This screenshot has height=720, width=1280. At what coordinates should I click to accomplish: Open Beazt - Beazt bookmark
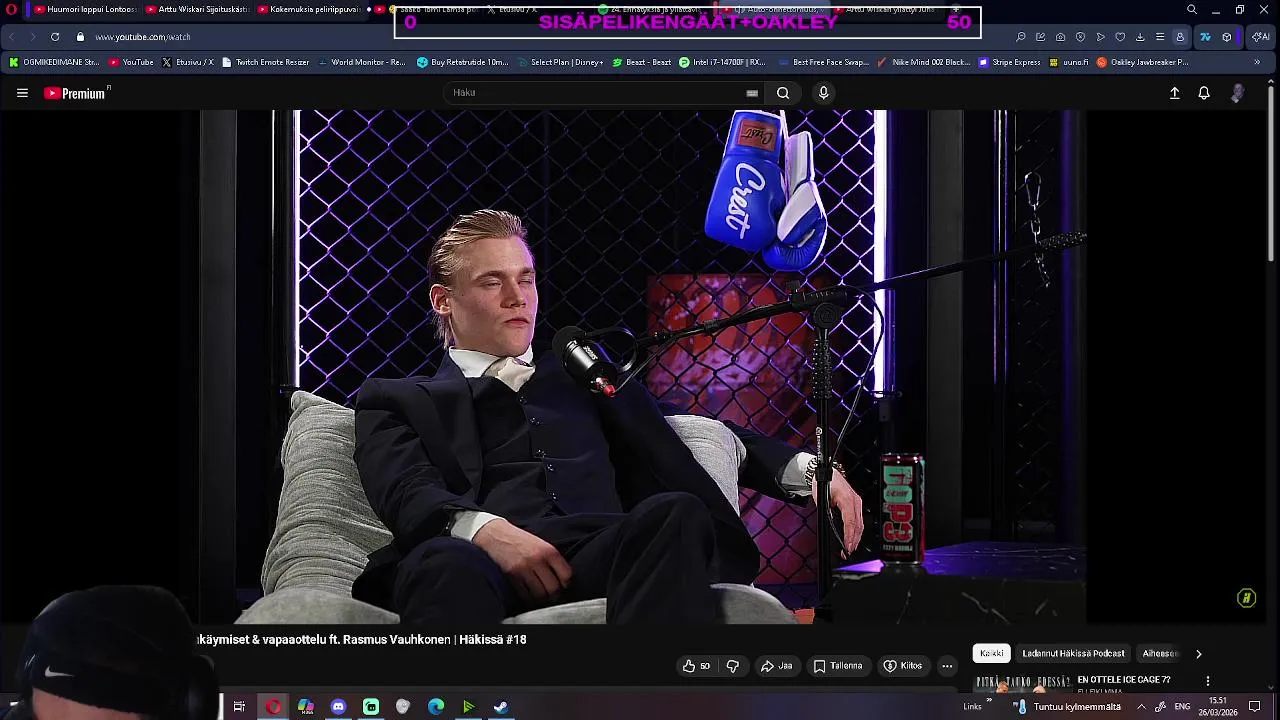coord(641,62)
